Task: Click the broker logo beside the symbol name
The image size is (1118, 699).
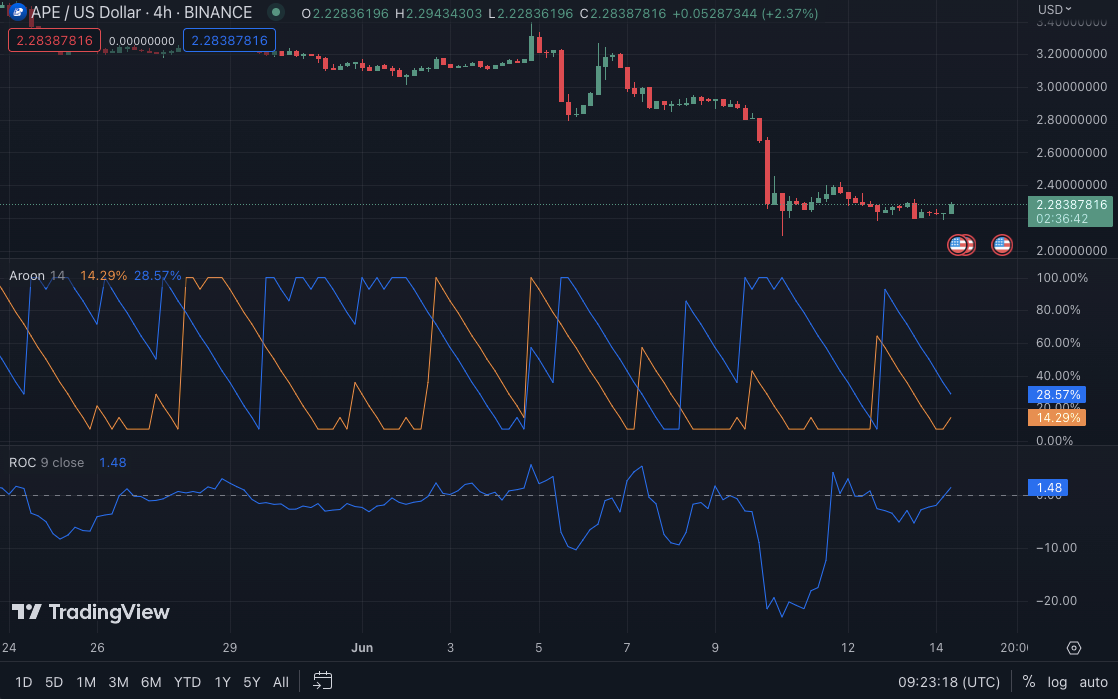Action: [x=16, y=12]
